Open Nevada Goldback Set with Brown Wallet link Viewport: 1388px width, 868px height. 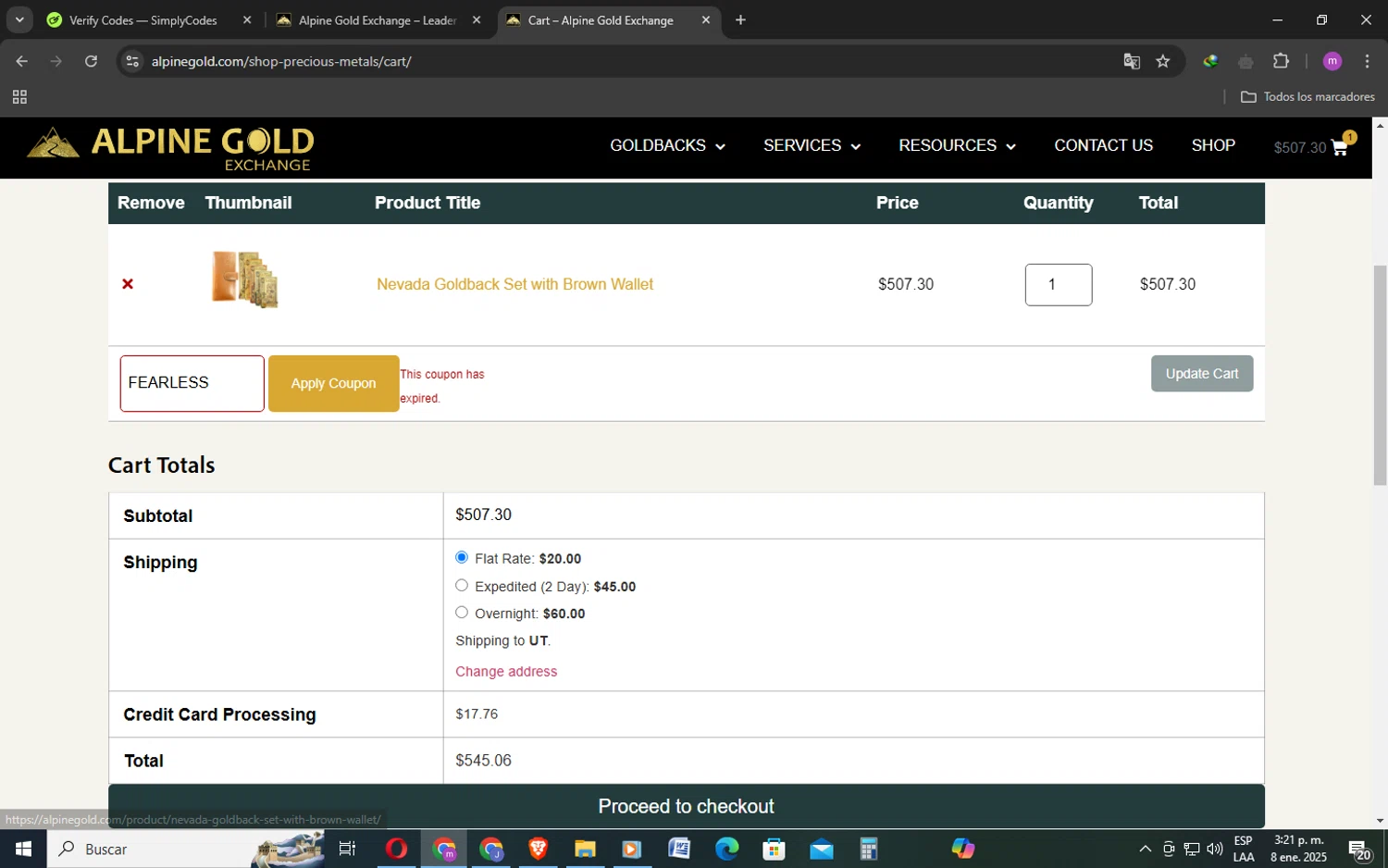click(514, 284)
